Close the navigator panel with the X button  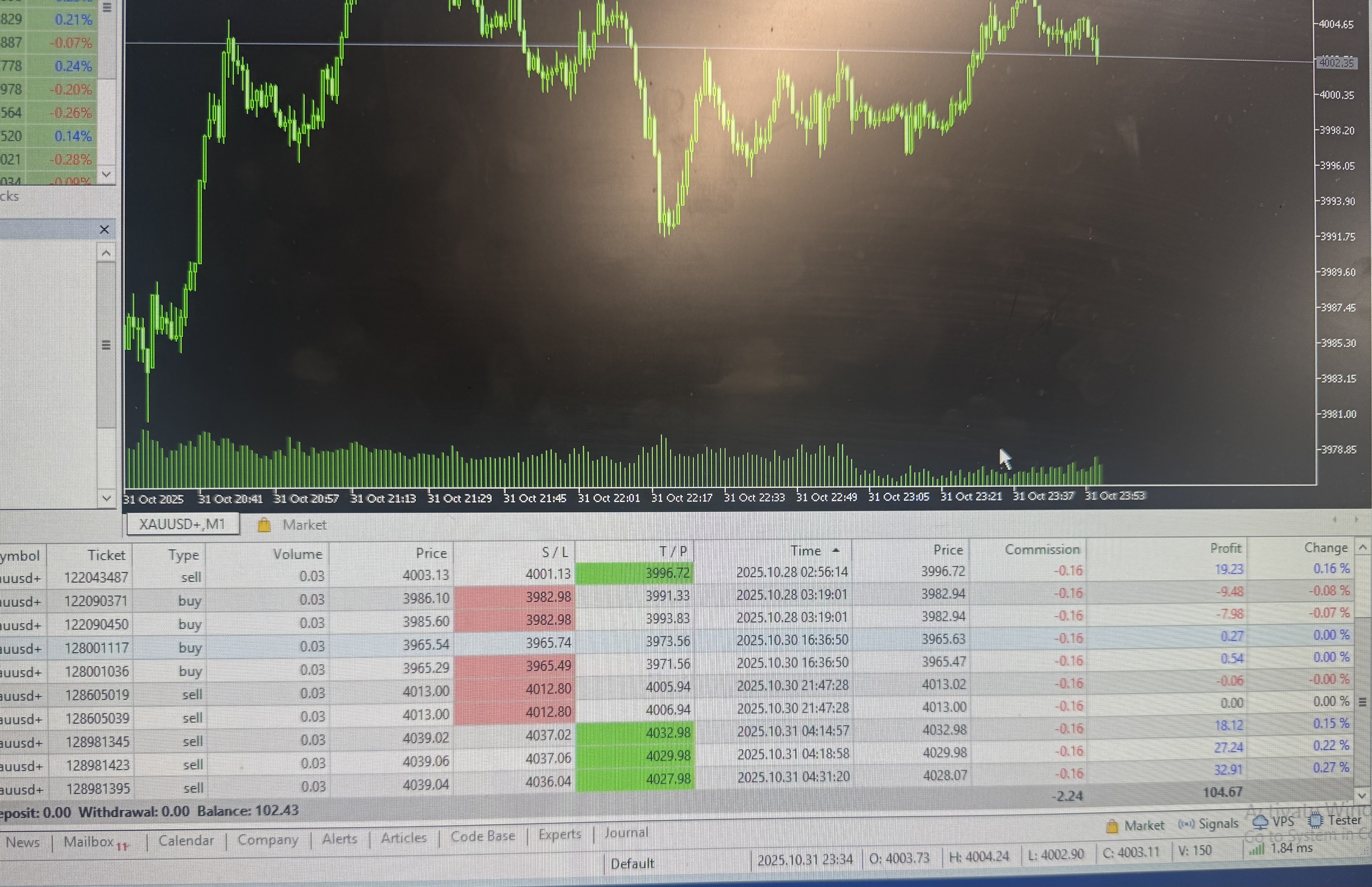(x=104, y=229)
